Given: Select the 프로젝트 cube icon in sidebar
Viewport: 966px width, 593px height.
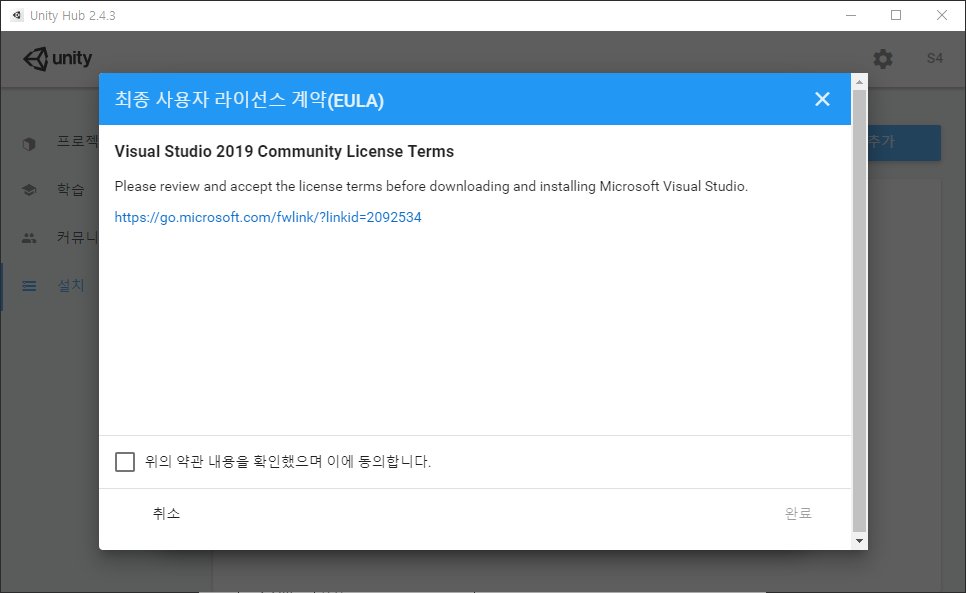Looking at the screenshot, I should pos(29,143).
